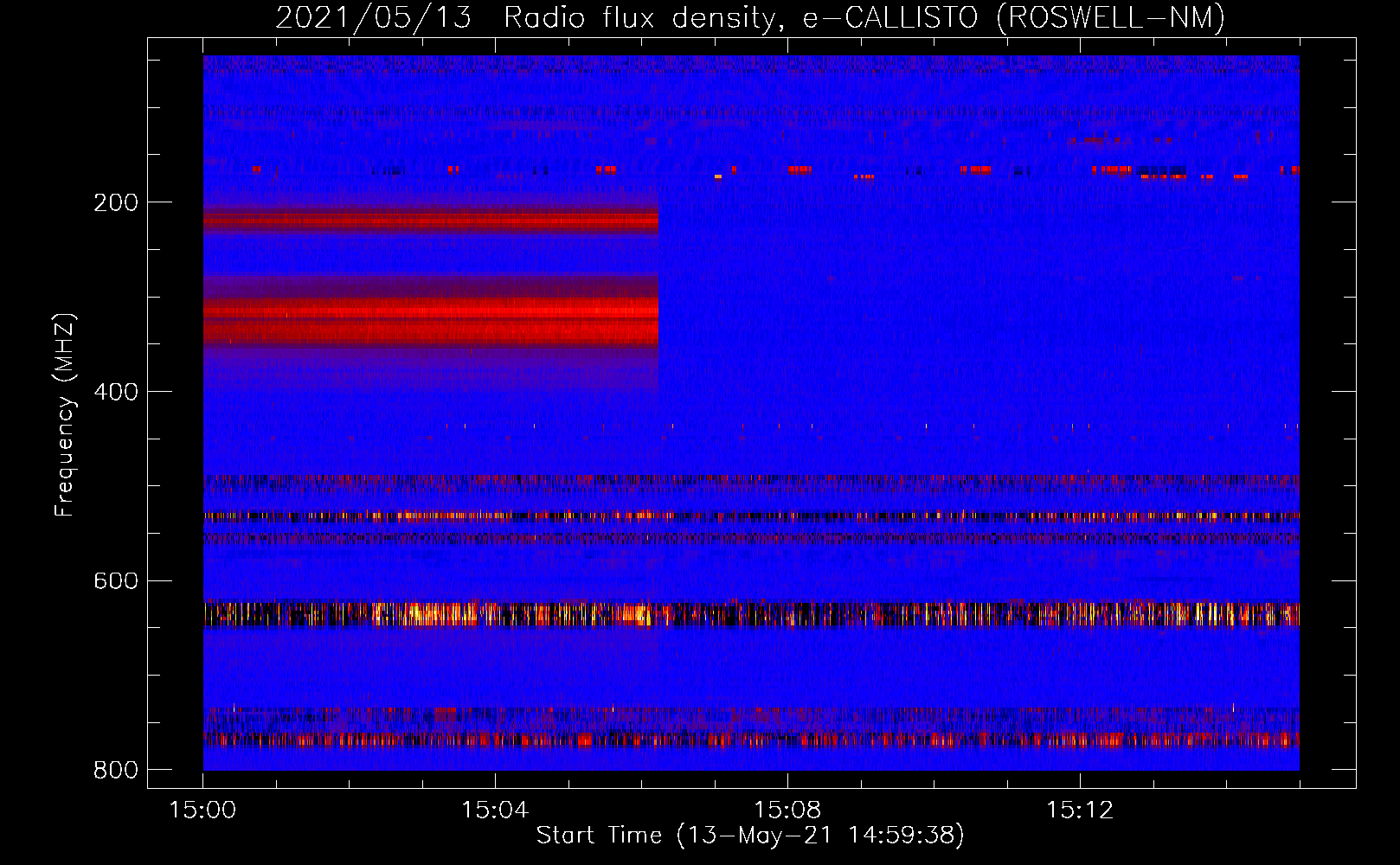Click the 600 frequency tick label

coord(116,580)
